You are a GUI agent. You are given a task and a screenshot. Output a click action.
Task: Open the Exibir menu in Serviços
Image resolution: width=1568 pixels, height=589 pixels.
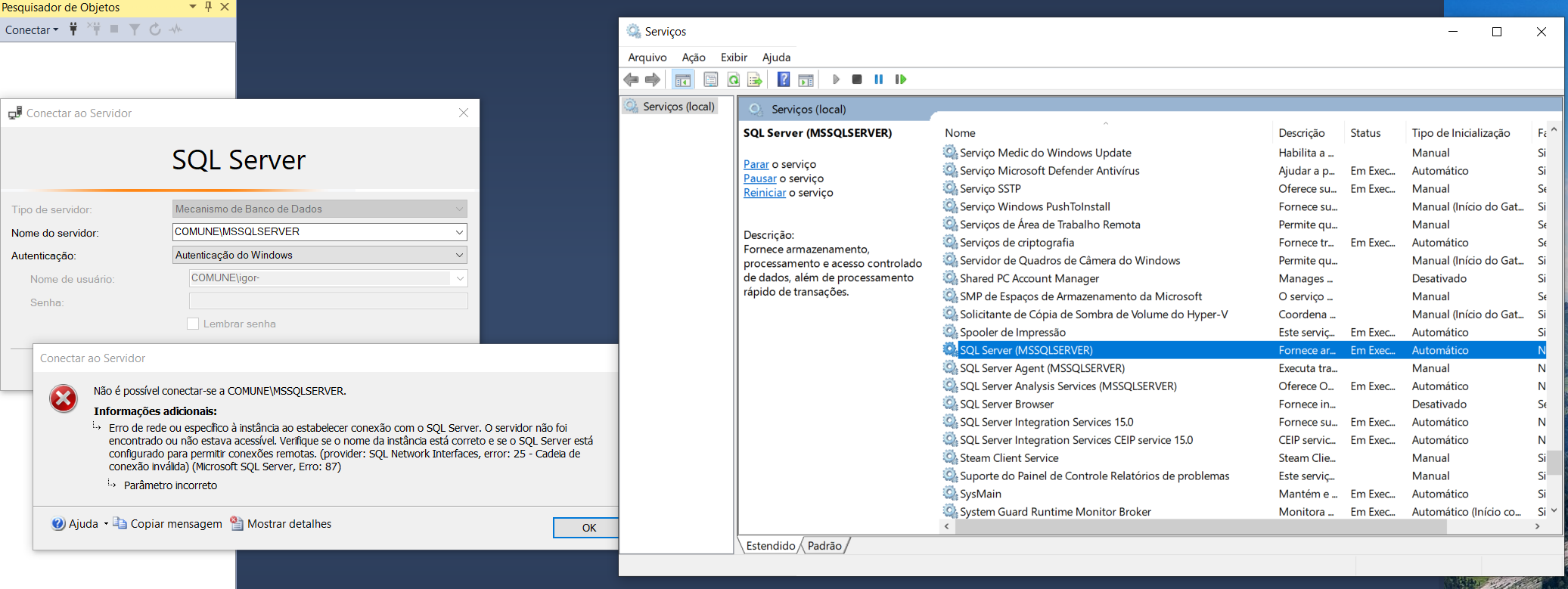coord(734,57)
